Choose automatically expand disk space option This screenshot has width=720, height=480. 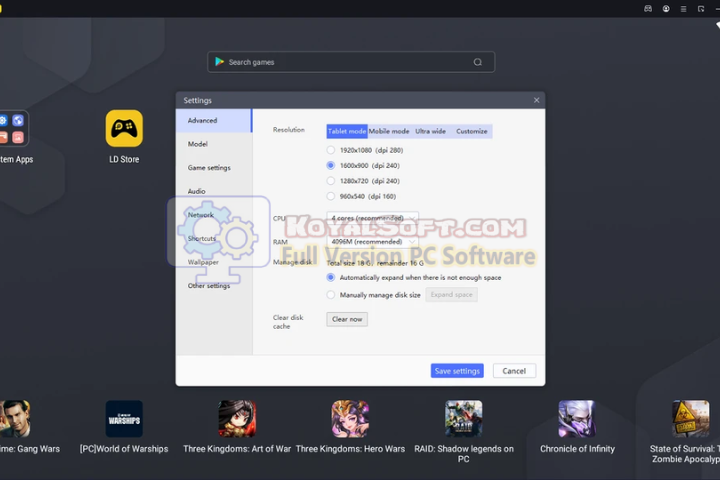(x=331, y=277)
